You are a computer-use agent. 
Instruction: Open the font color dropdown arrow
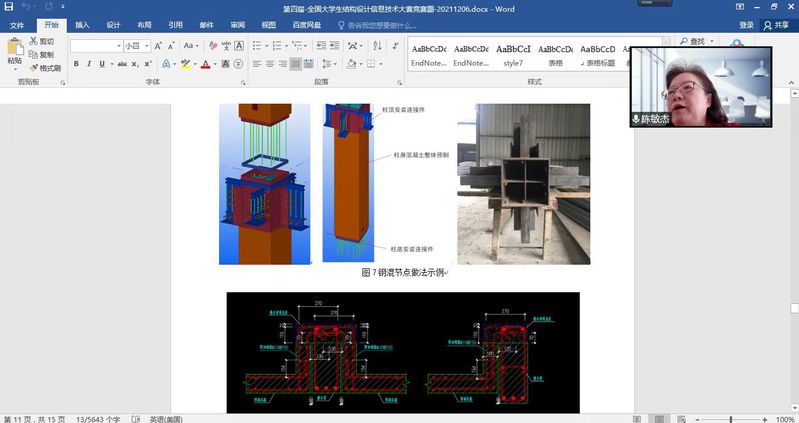215,64
